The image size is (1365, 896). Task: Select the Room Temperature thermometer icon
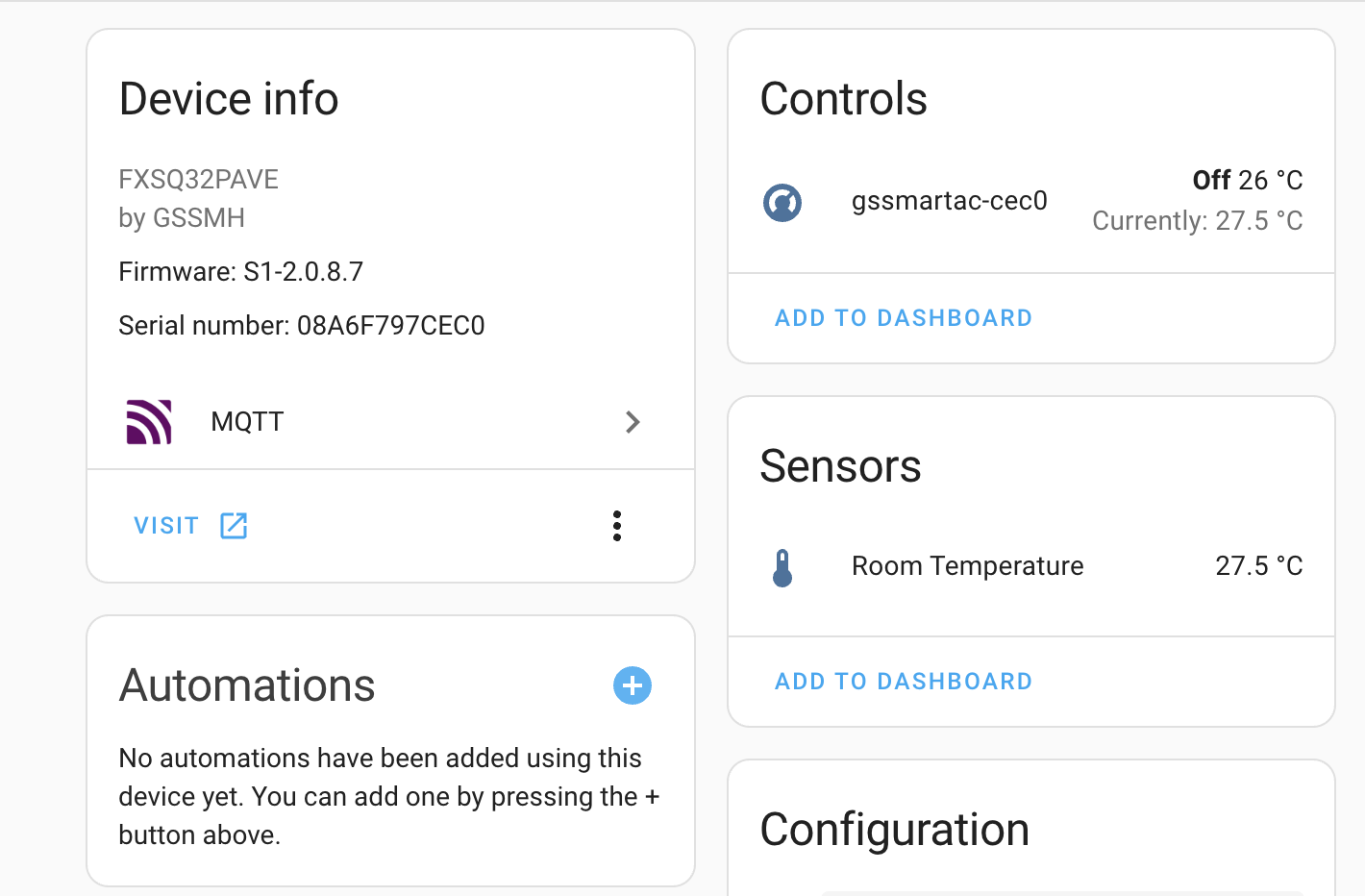pos(782,566)
